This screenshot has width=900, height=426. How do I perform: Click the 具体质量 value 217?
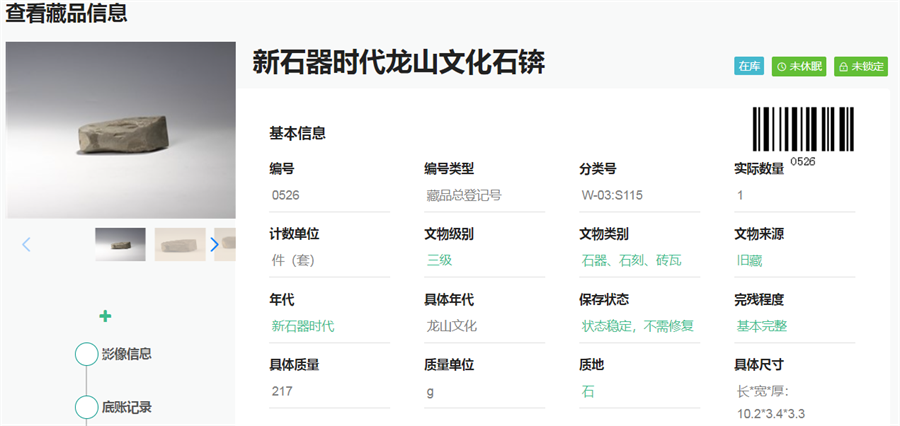[x=282, y=392]
